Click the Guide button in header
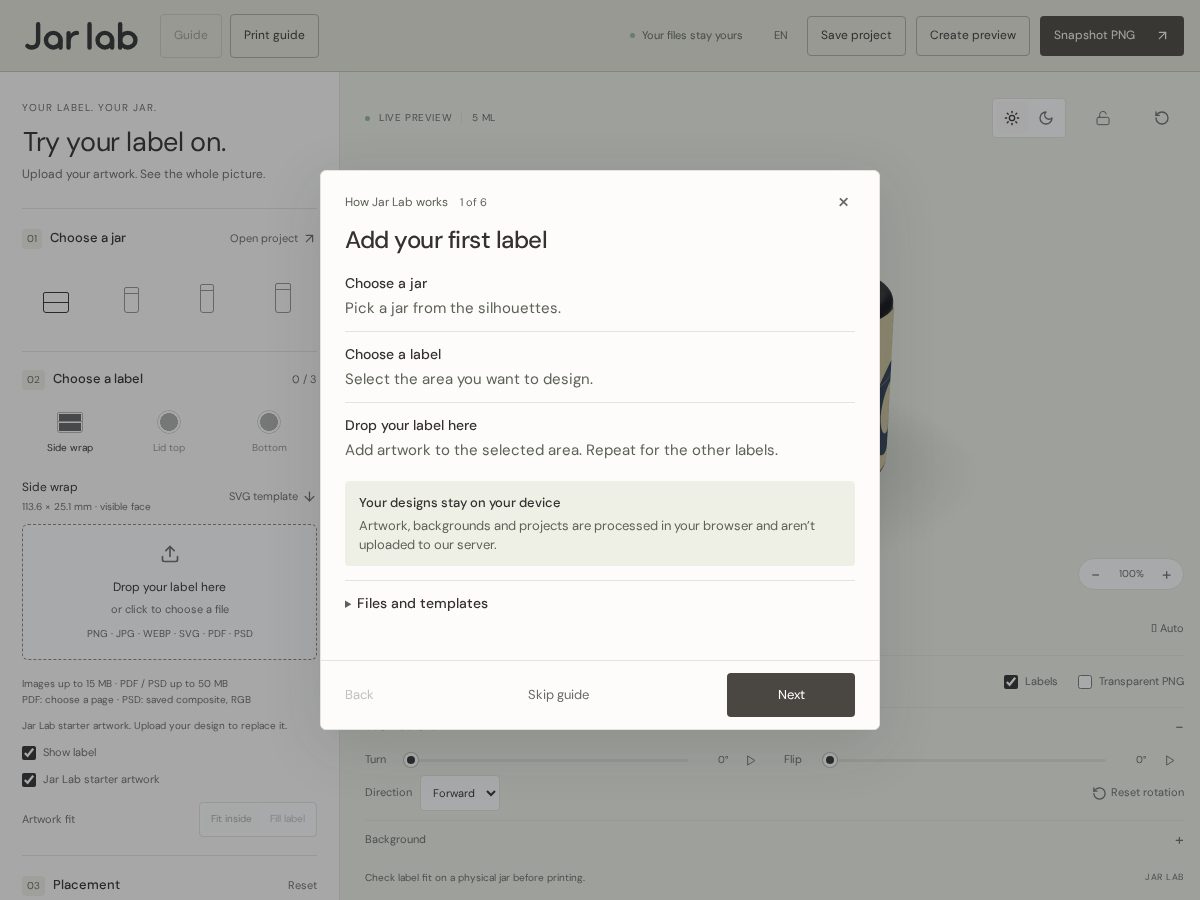 point(191,35)
